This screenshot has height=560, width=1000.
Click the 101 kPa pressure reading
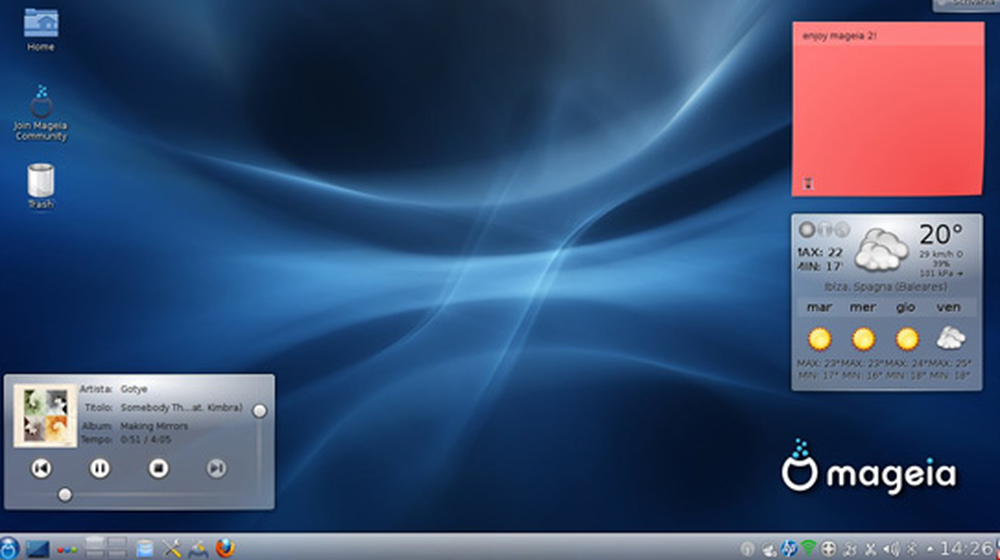point(941,274)
